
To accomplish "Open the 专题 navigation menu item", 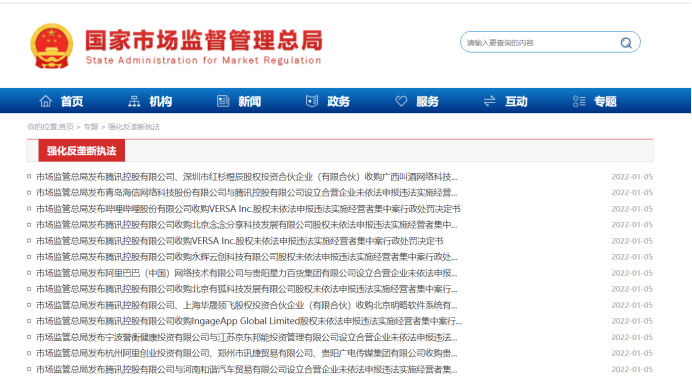I will pos(605,102).
